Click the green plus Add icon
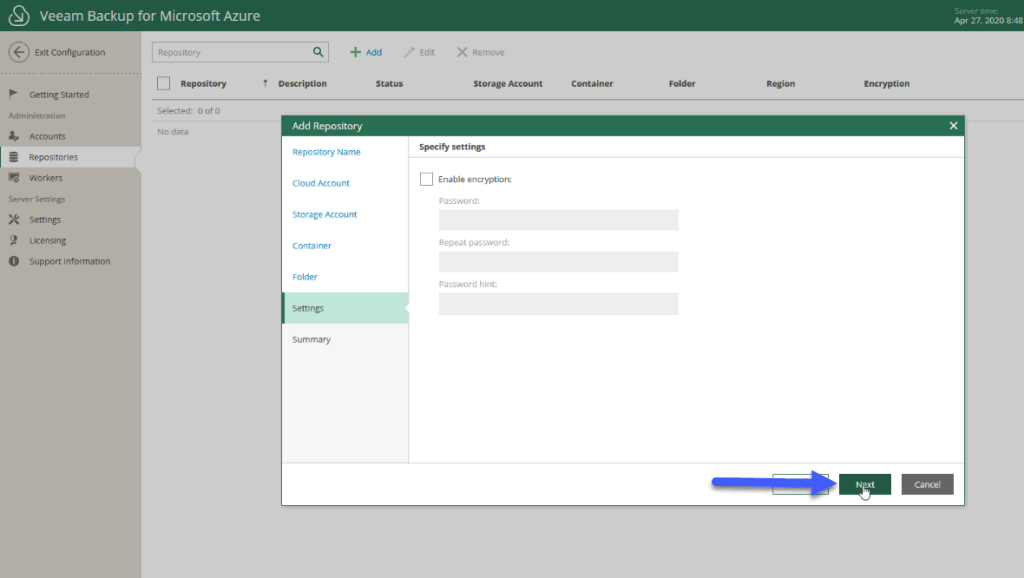This screenshot has height=578, width=1024. click(355, 52)
